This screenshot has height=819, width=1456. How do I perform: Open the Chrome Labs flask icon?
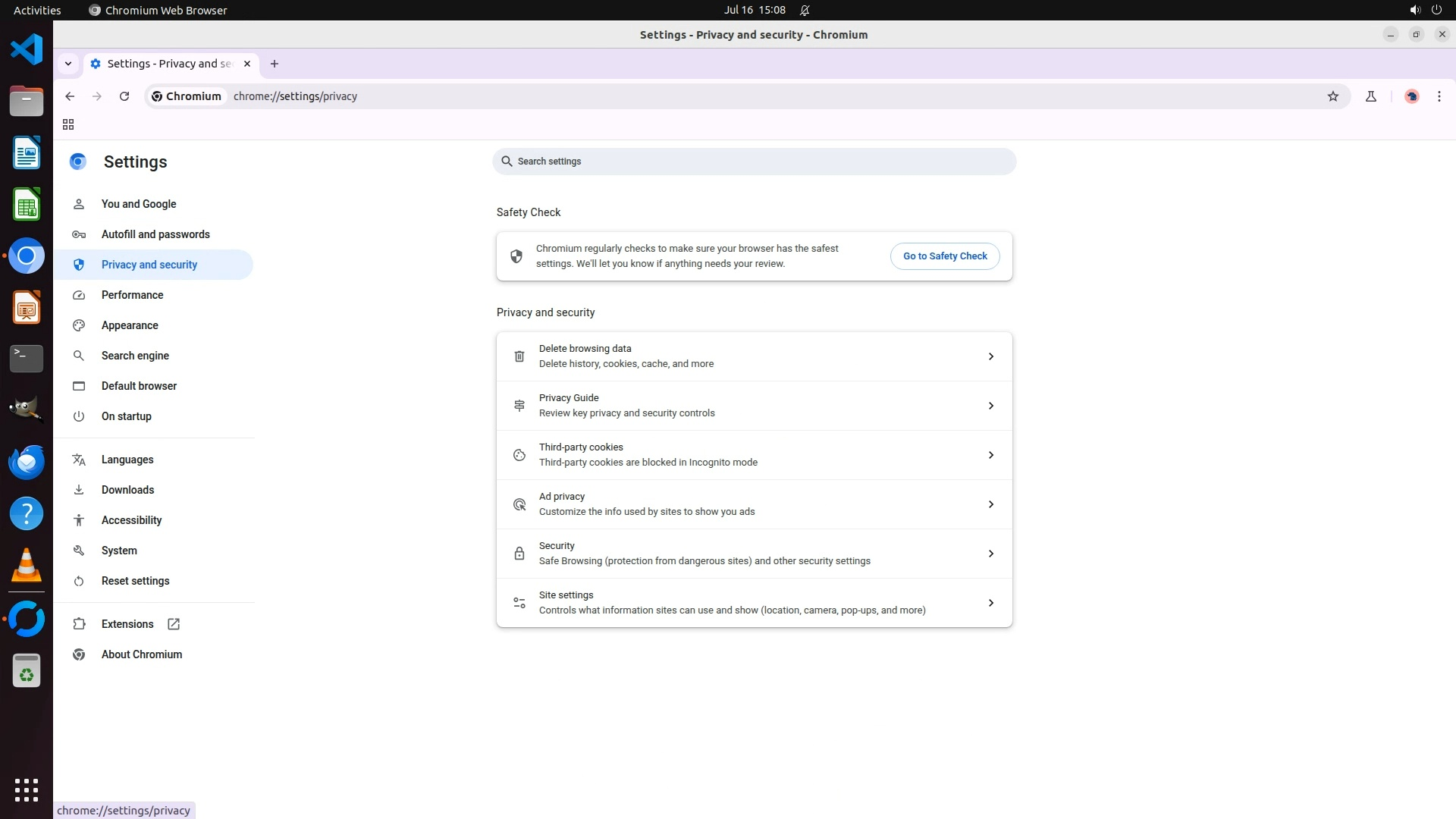coord(1370,96)
